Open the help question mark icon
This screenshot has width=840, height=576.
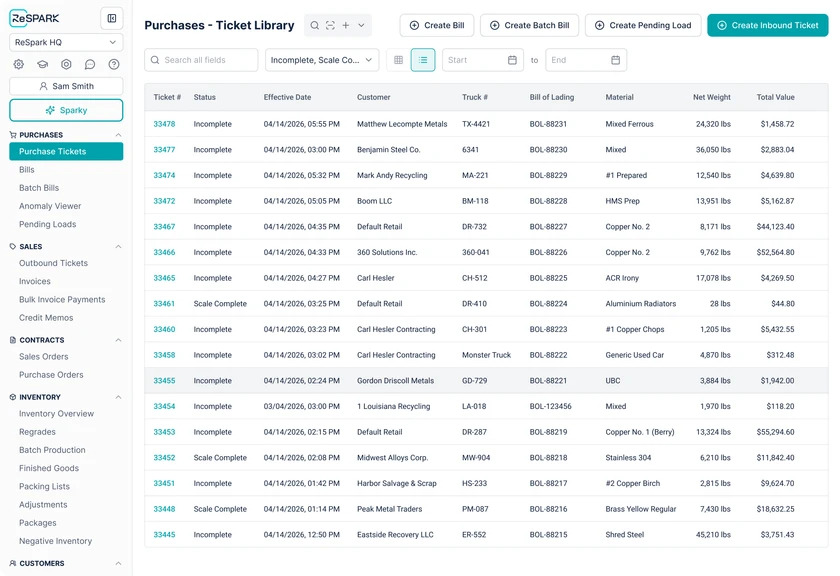pyautogui.click(x=114, y=64)
